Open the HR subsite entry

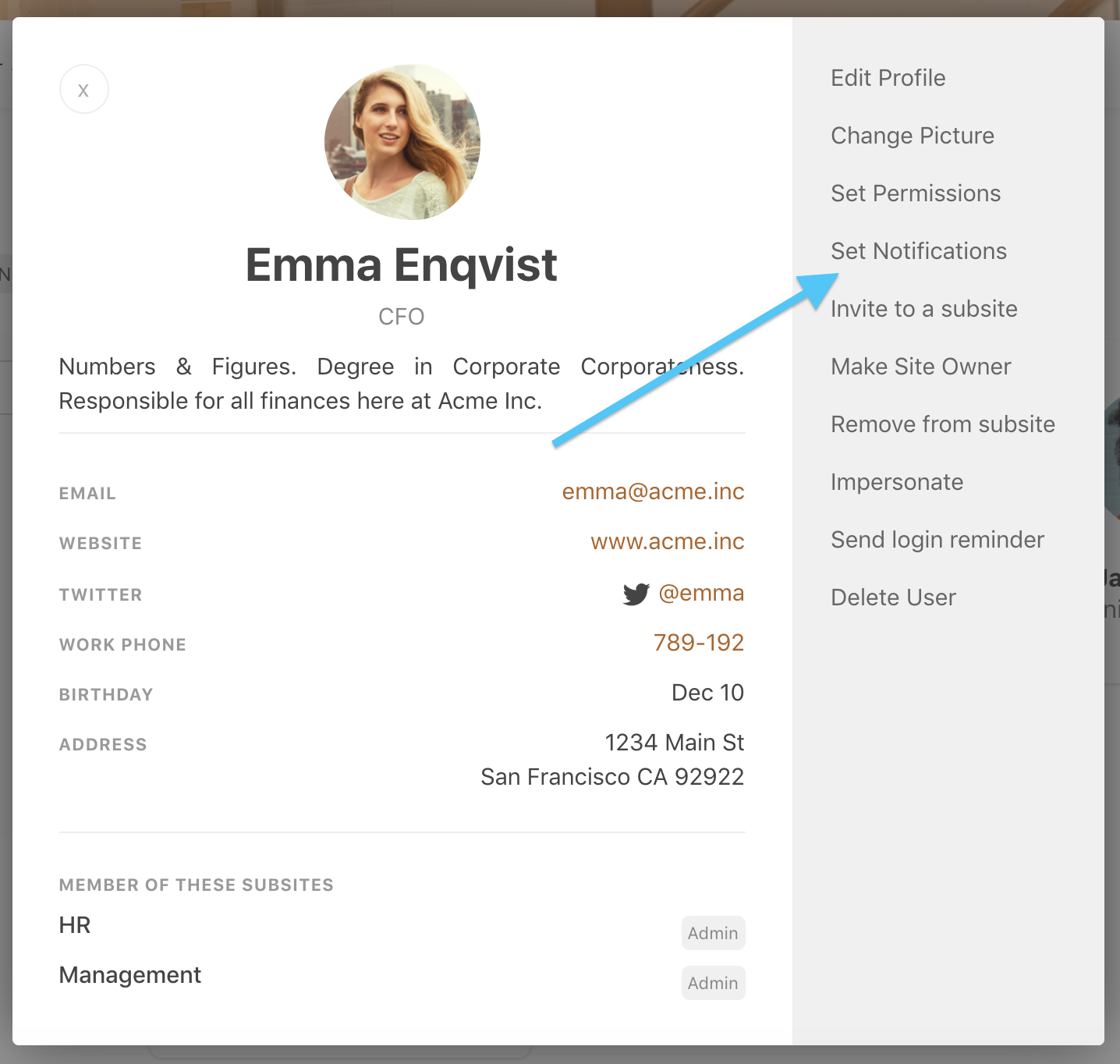pos(75,925)
